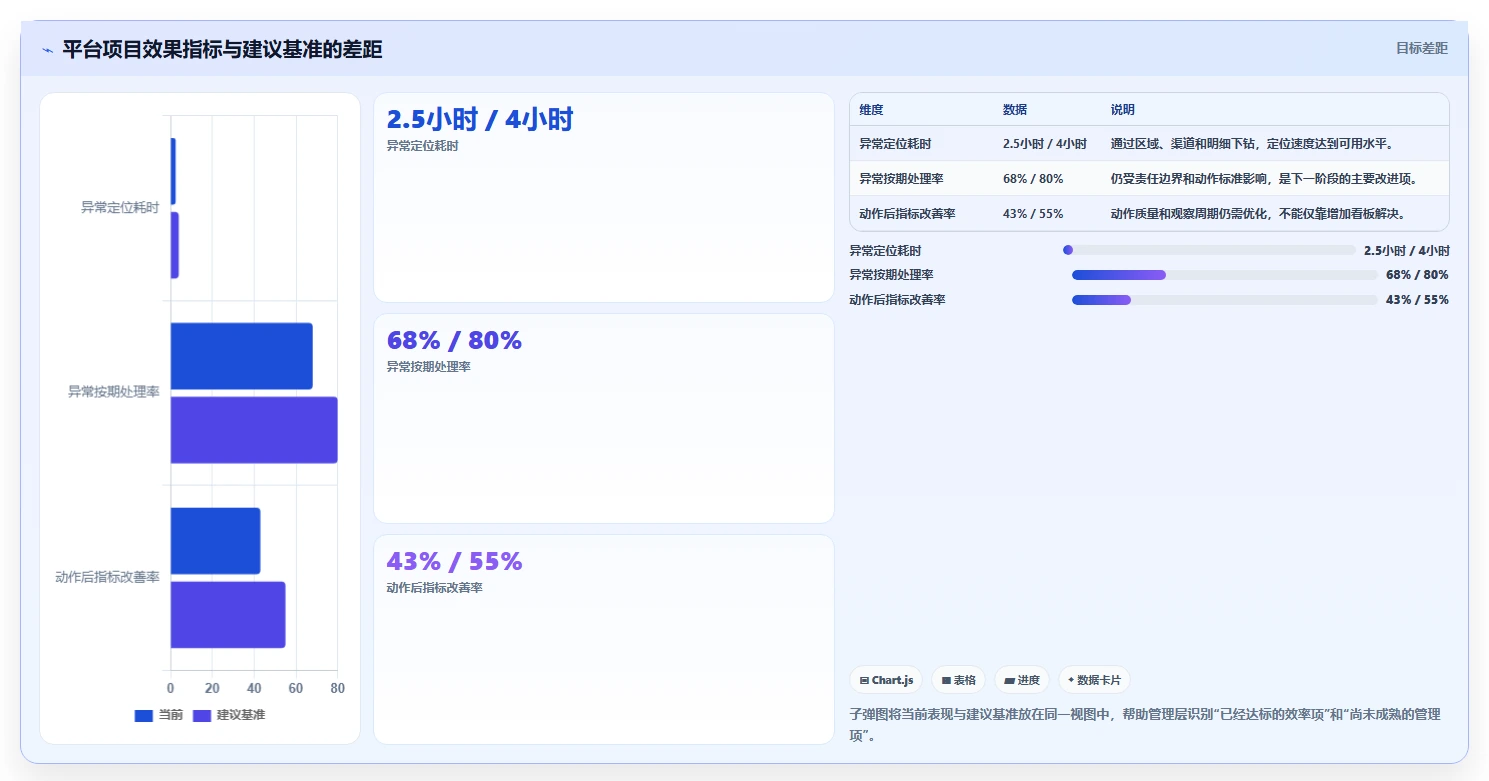Viewport: 1489px width, 781px height.
Task: Toggle the 当前 legend swatch
Action: click(144, 715)
